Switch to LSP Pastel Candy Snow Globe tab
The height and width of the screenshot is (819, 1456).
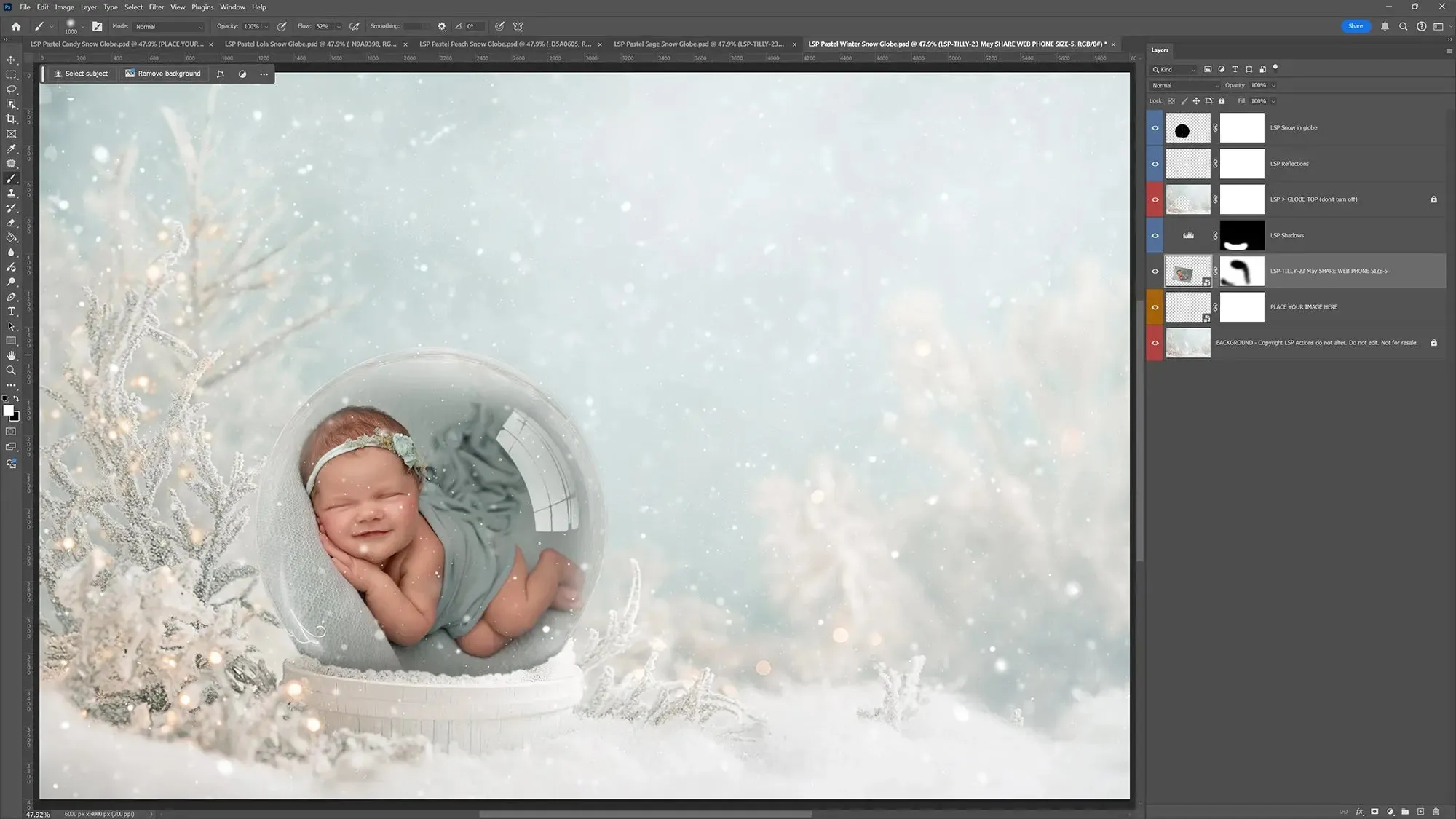point(117,44)
